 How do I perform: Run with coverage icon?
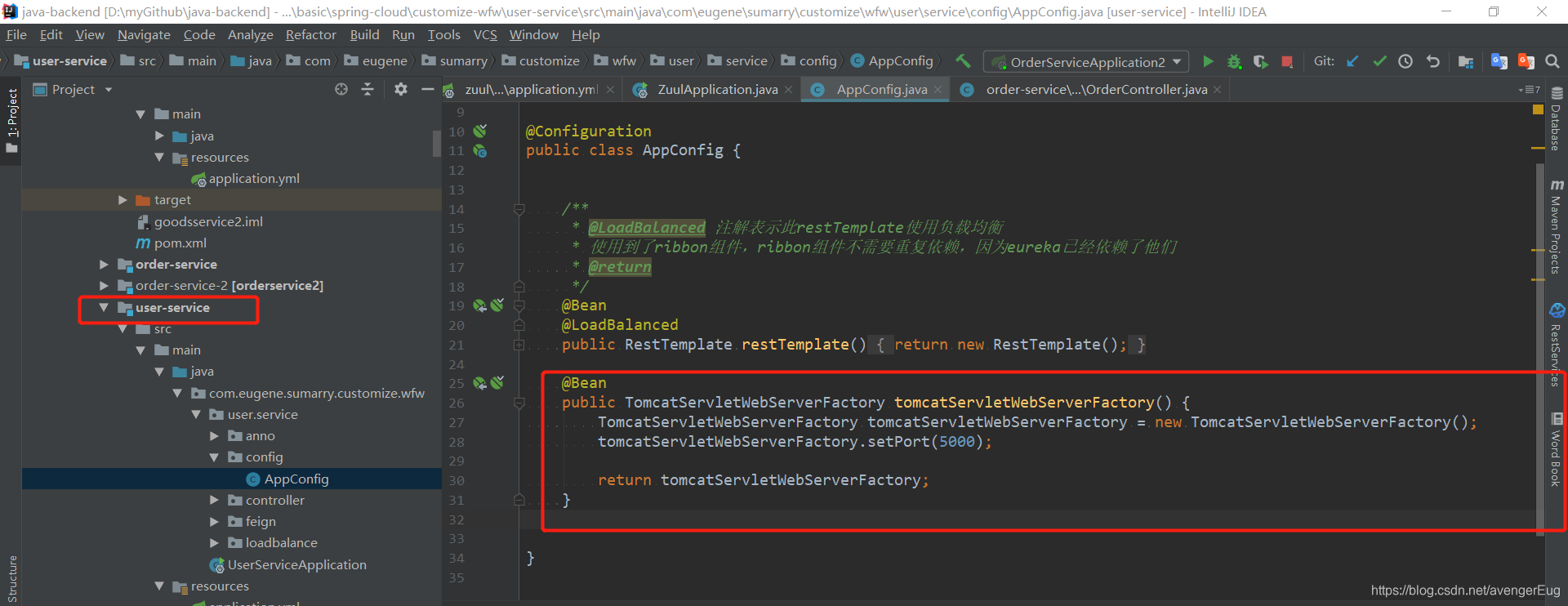1261,61
